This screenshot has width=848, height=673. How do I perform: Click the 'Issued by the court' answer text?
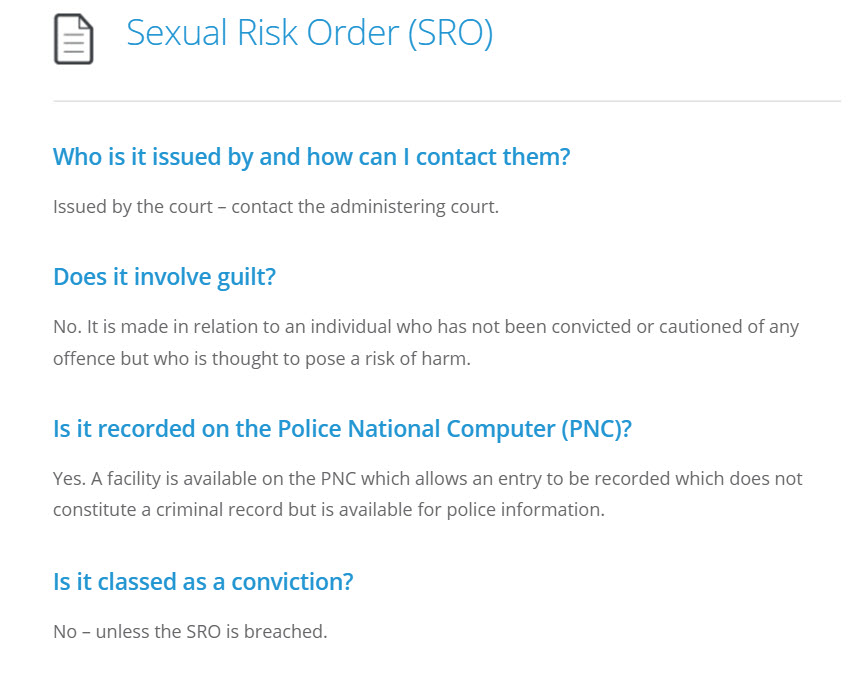(x=132, y=207)
